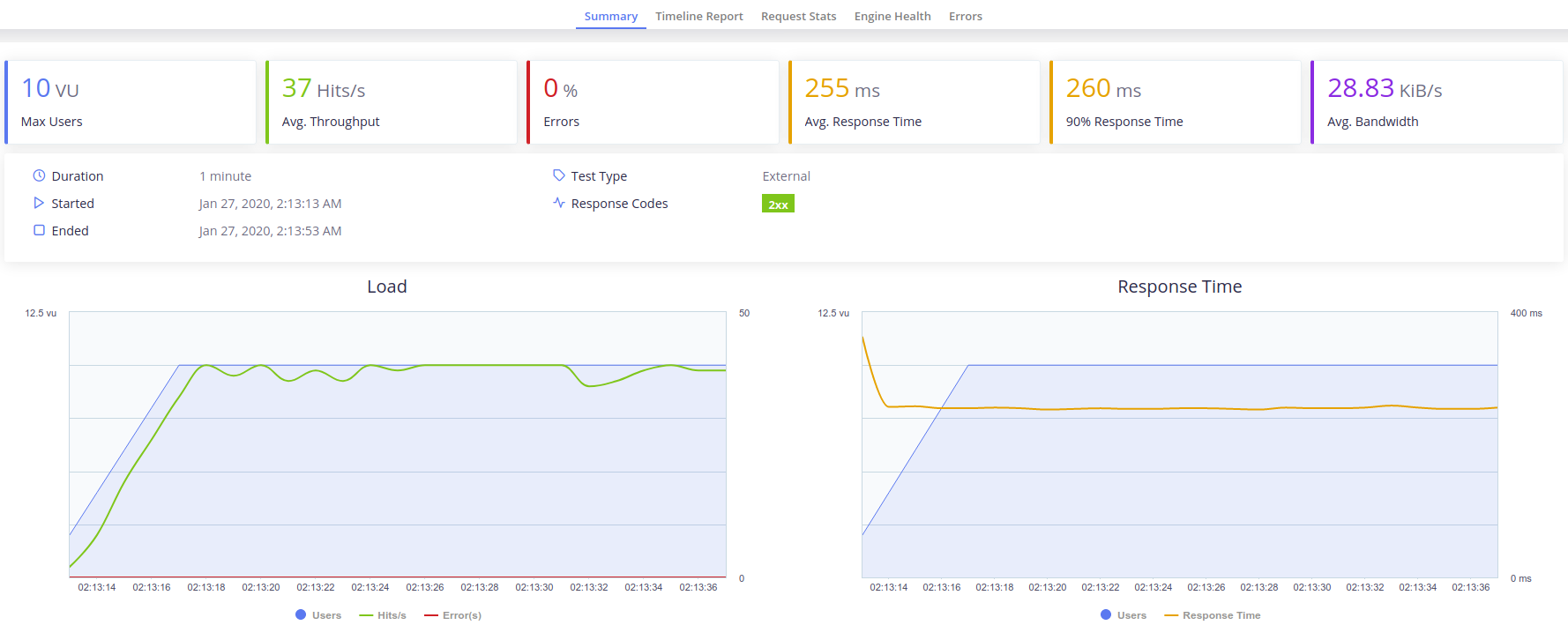Image resolution: width=1568 pixels, height=640 pixels.
Task: Open the Errors tab
Action: point(965,16)
